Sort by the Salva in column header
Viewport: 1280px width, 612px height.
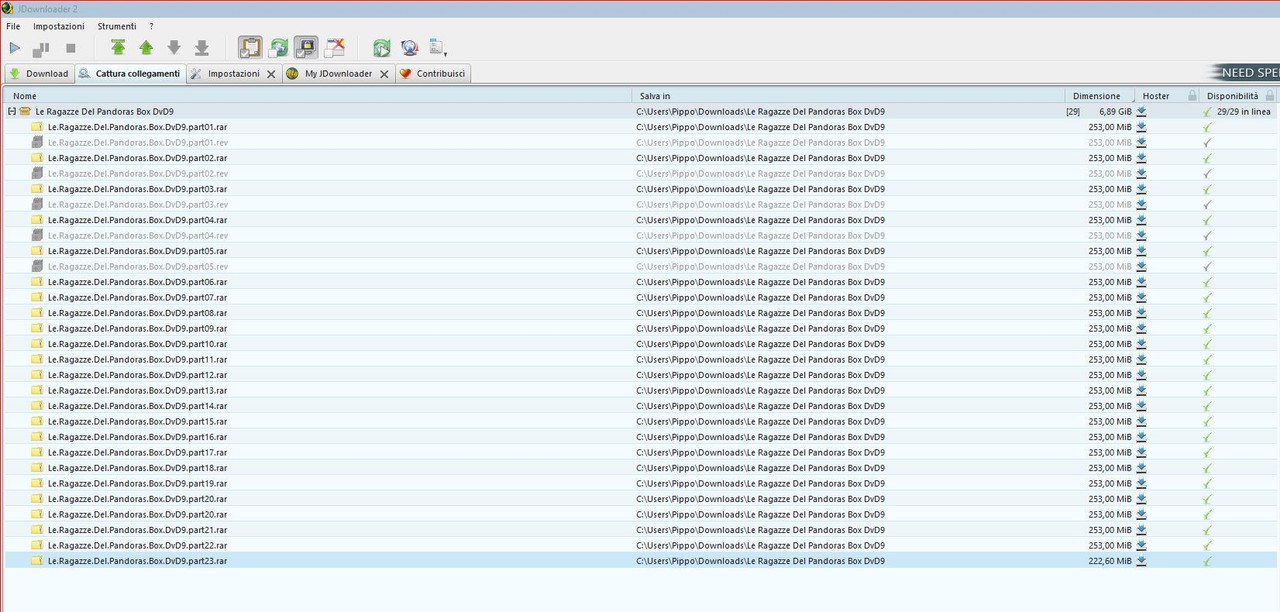(848, 96)
